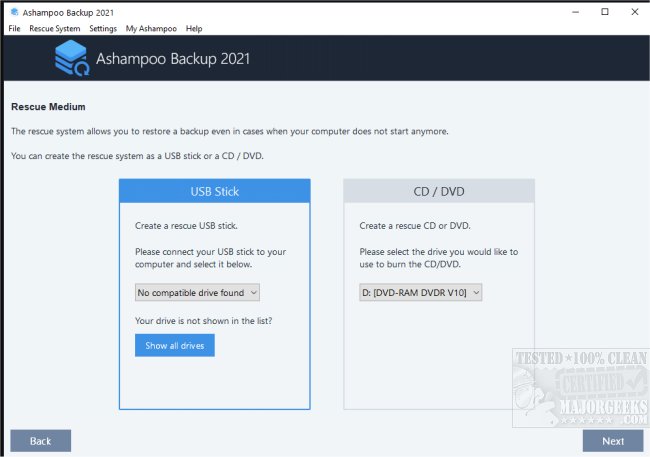Viewport: 650px width, 457px height.
Task: Open the Settings menu
Action: tap(103, 28)
